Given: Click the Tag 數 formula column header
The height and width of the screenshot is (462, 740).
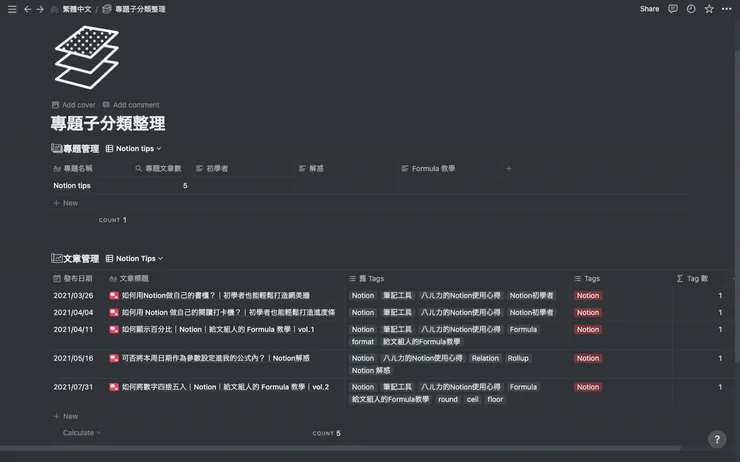Looking at the screenshot, I should coord(692,278).
